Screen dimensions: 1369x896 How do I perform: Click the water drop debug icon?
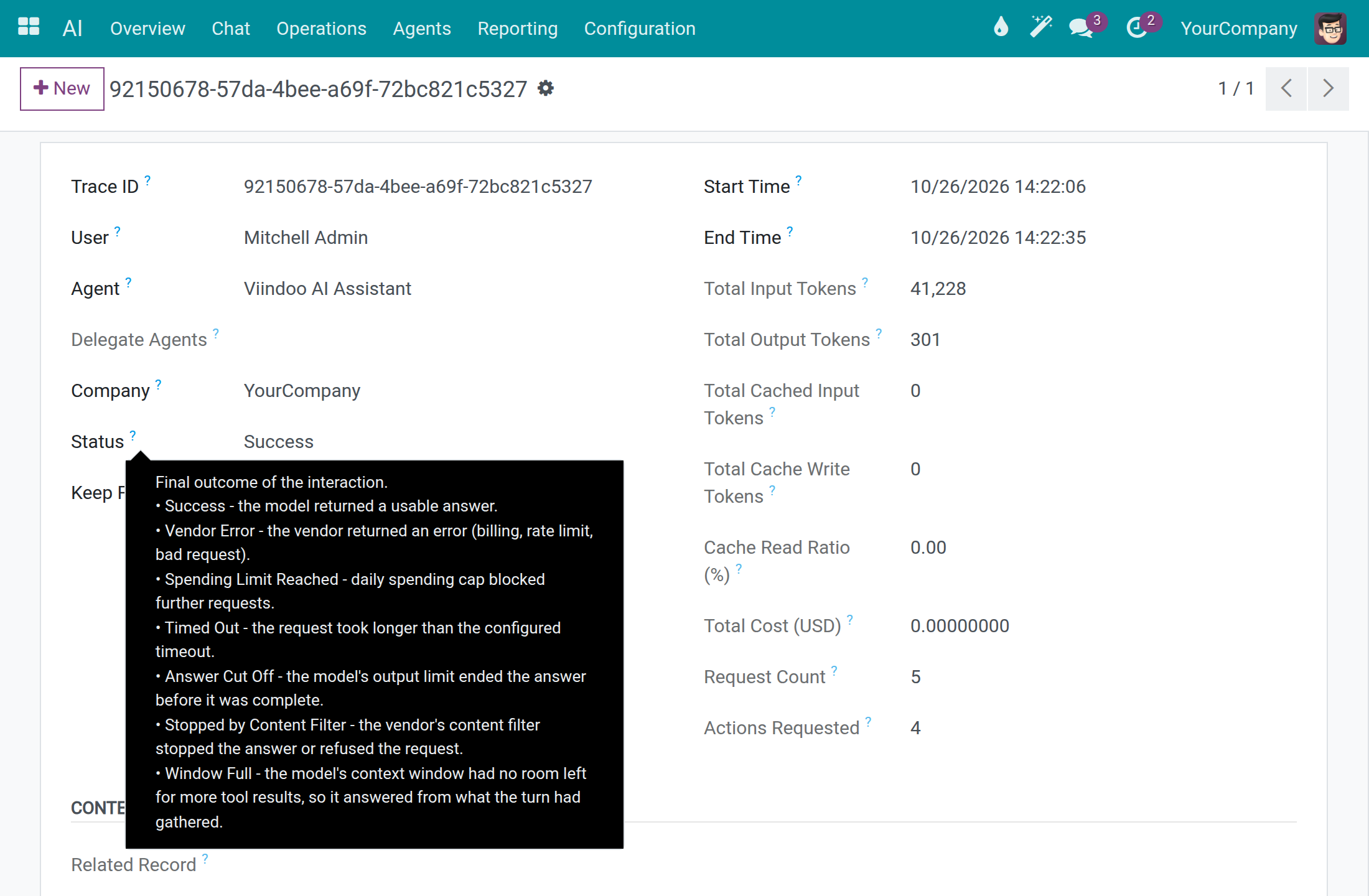click(1001, 27)
